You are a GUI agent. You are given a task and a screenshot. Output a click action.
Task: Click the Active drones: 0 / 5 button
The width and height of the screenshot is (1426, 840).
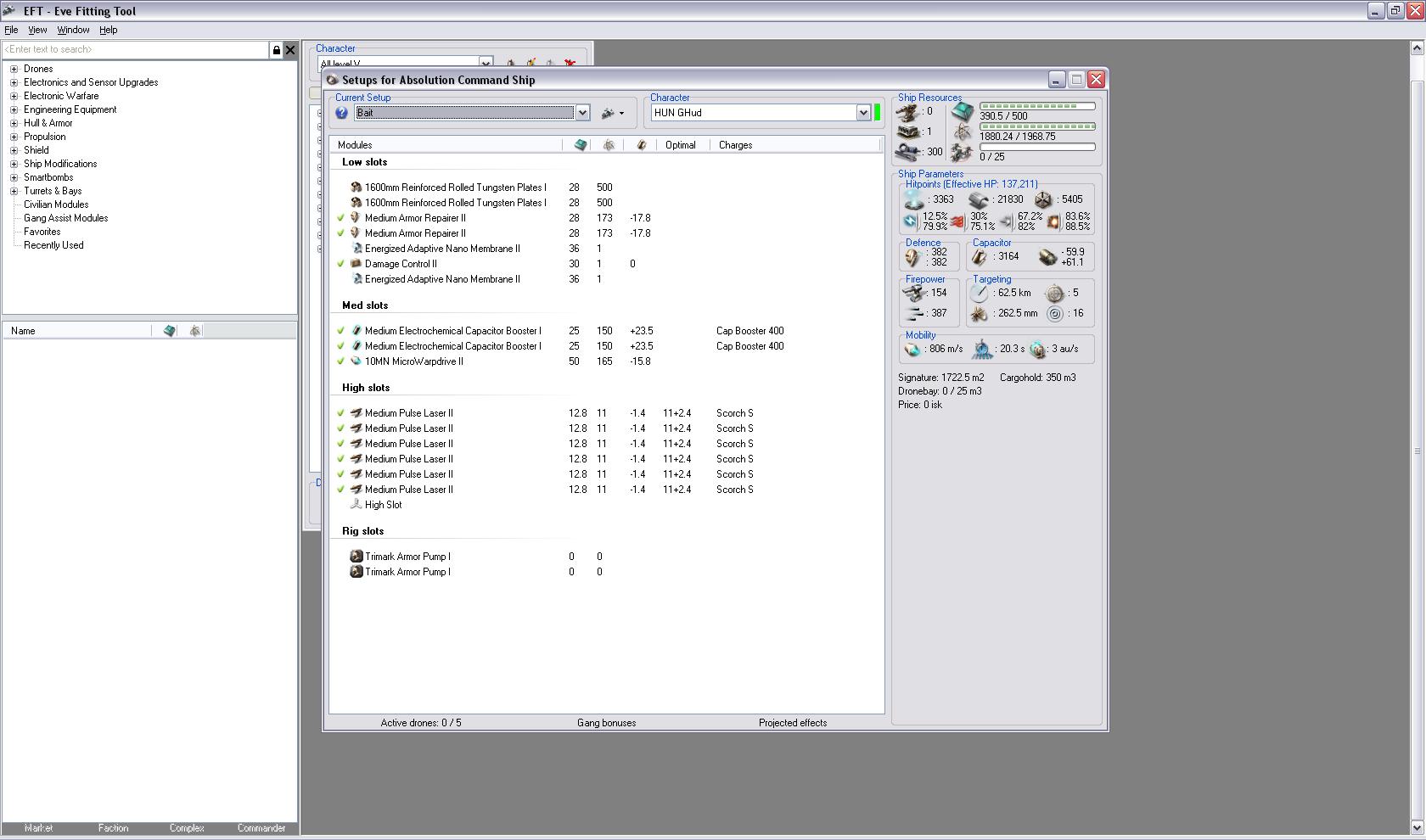(421, 723)
